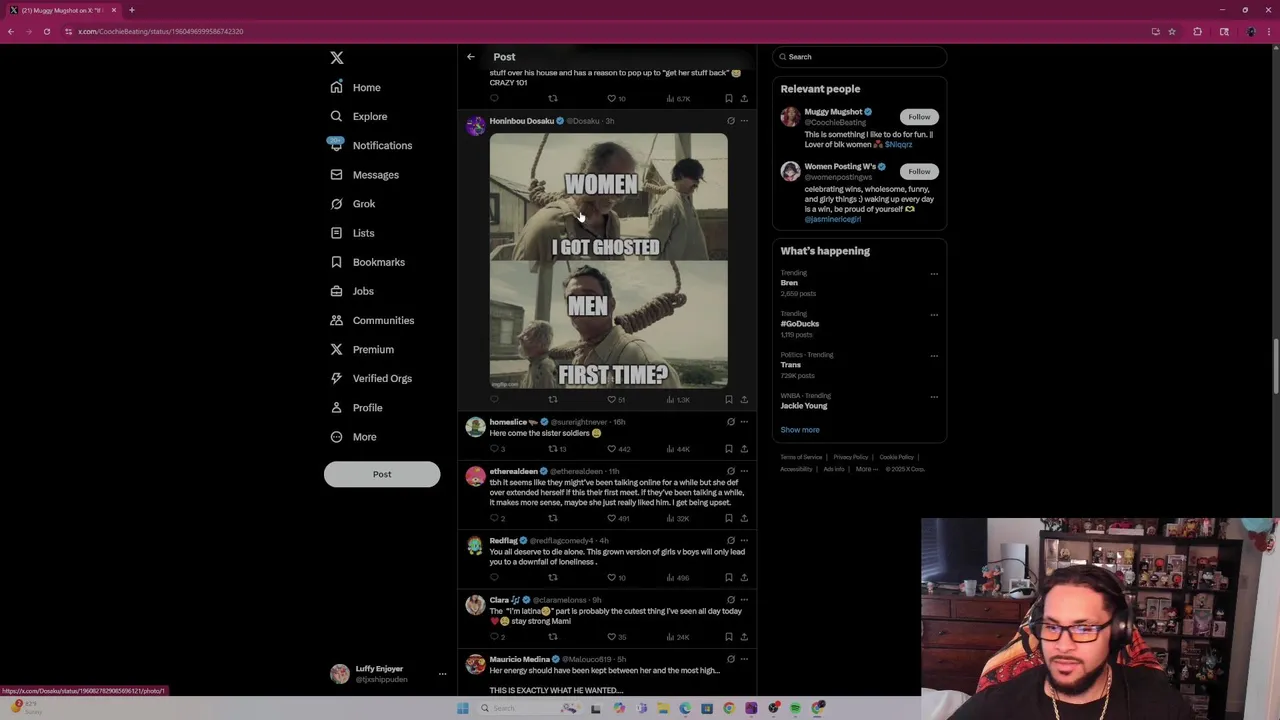Like Redflag's reply
Image resolution: width=1280 pixels, height=720 pixels.
(612, 577)
